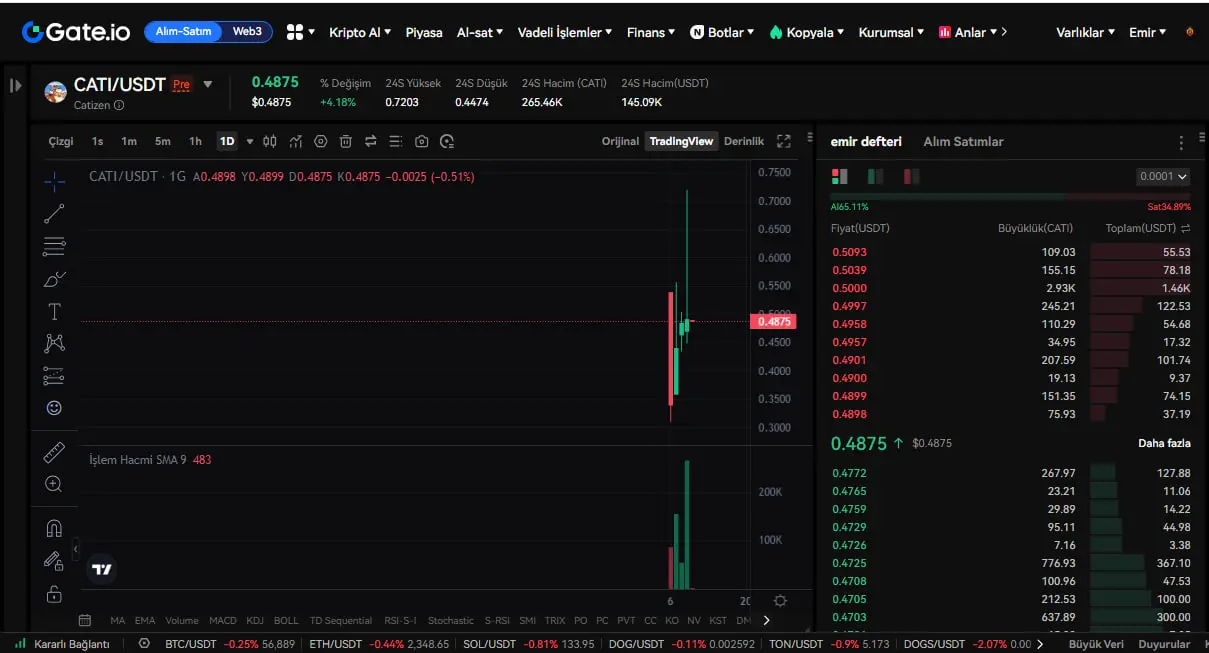The height and width of the screenshot is (653, 1209).
Task: Show sell-orders-only order book view
Action: click(x=911, y=176)
